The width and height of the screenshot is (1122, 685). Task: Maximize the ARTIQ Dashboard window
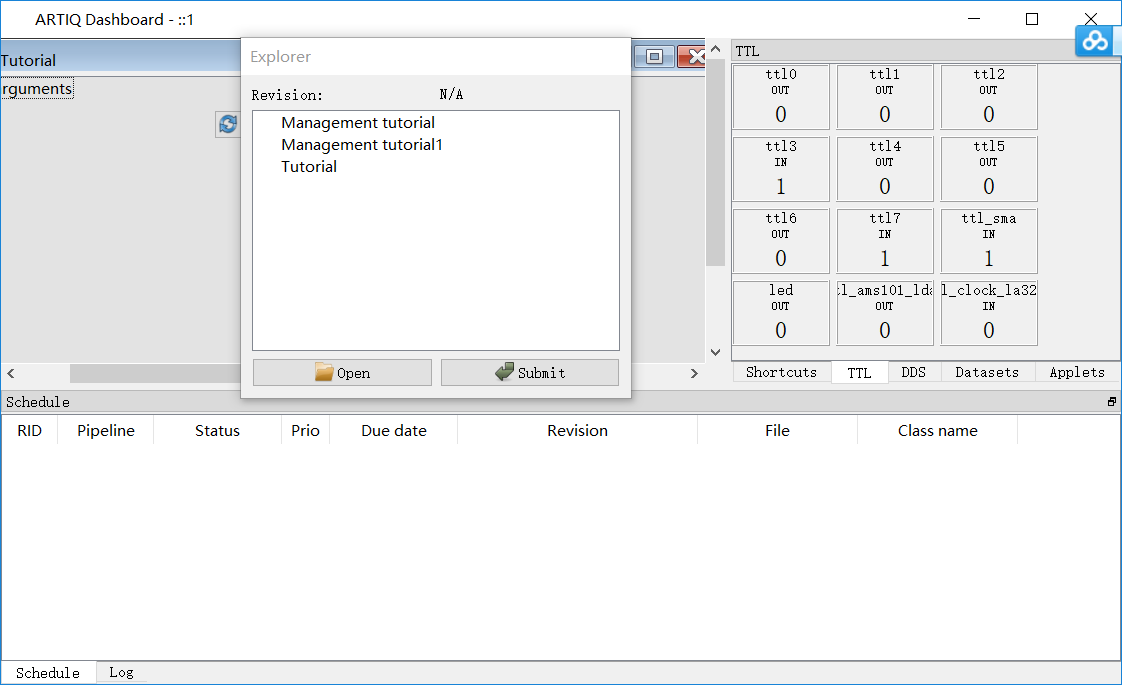point(1032,19)
